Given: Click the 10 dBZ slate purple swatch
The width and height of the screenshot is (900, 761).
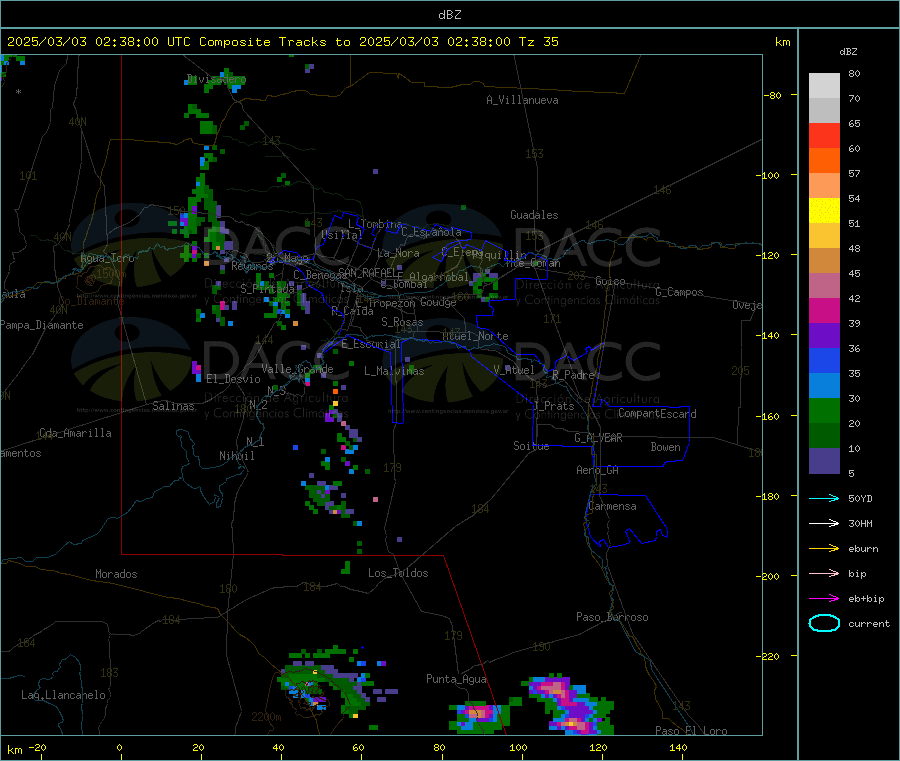Looking at the screenshot, I should click(x=824, y=461).
